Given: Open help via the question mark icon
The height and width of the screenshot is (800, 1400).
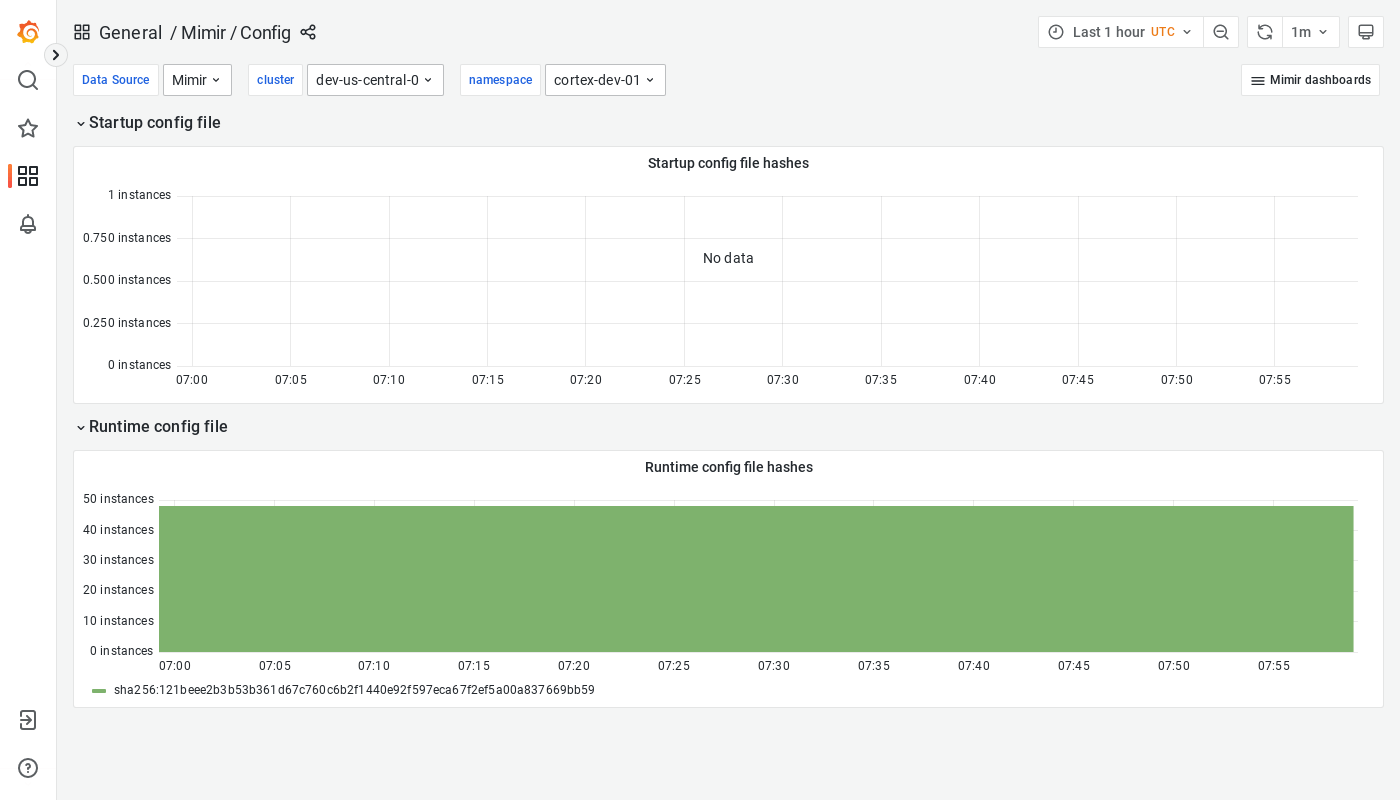Looking at the screenshot, I should [x=28, y=768].
